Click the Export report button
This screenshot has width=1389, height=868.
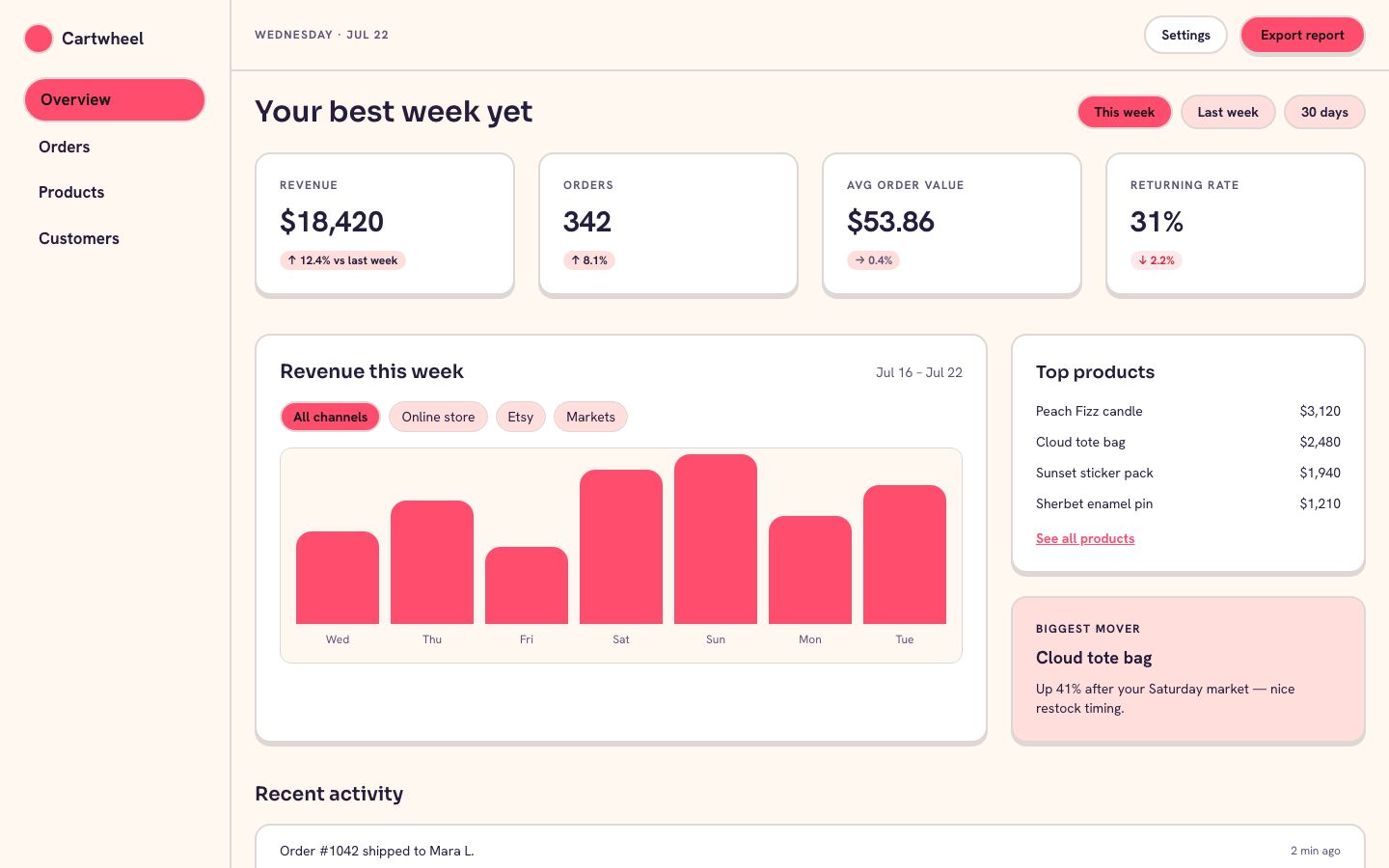click(x=1302, y=35)
